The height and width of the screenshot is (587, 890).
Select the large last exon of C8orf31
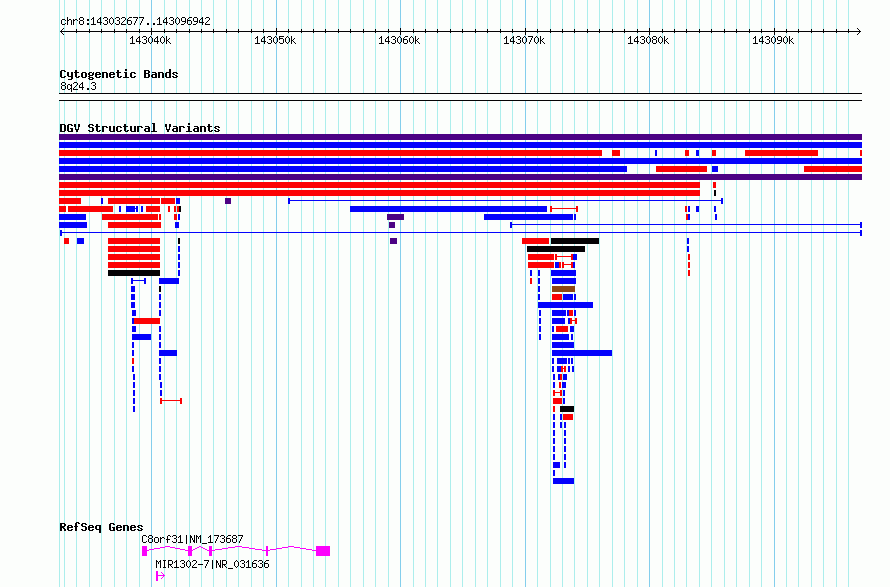[x=323, y=551]
